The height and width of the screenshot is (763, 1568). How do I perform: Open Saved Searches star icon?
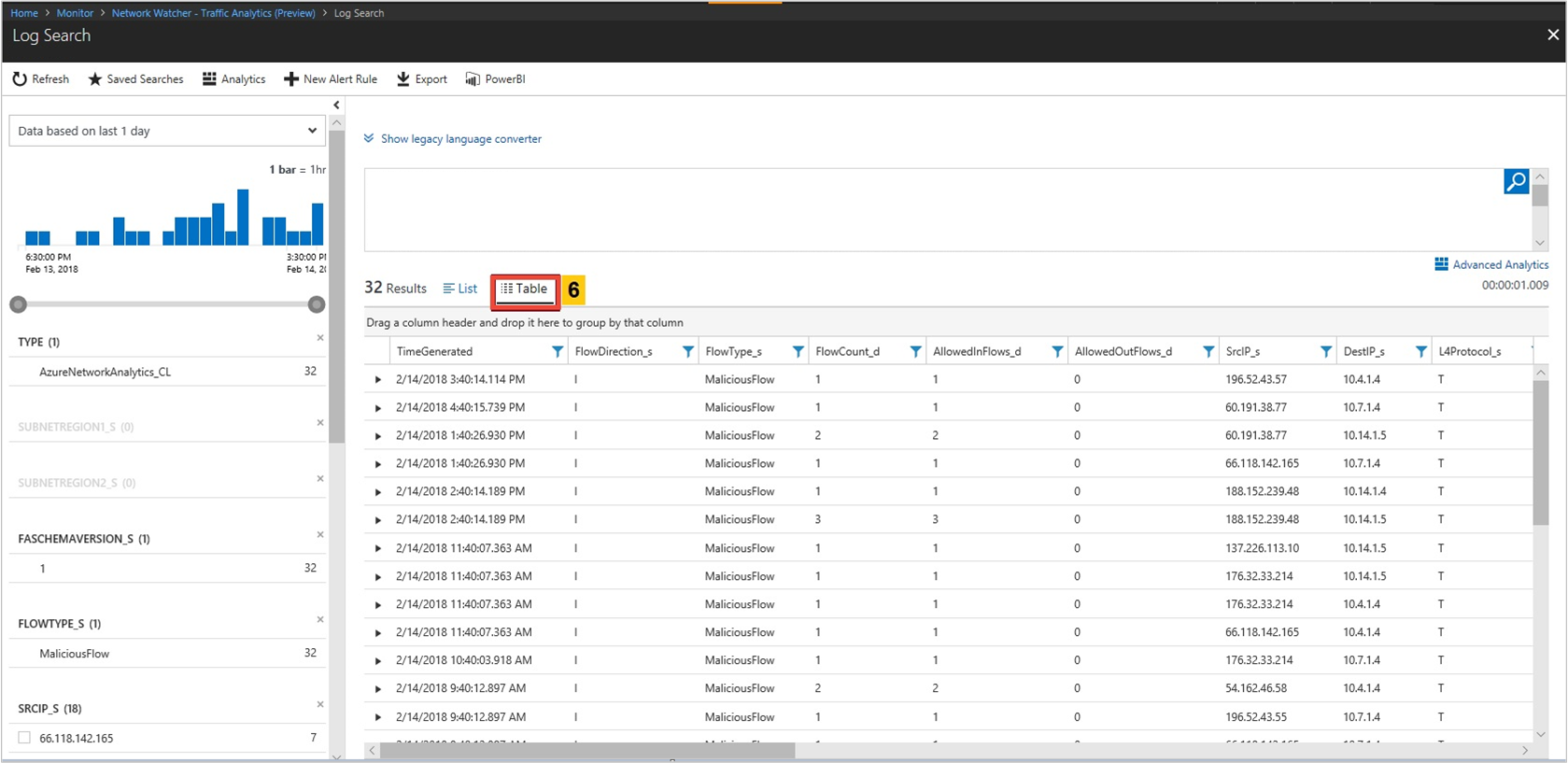(95, 79)
